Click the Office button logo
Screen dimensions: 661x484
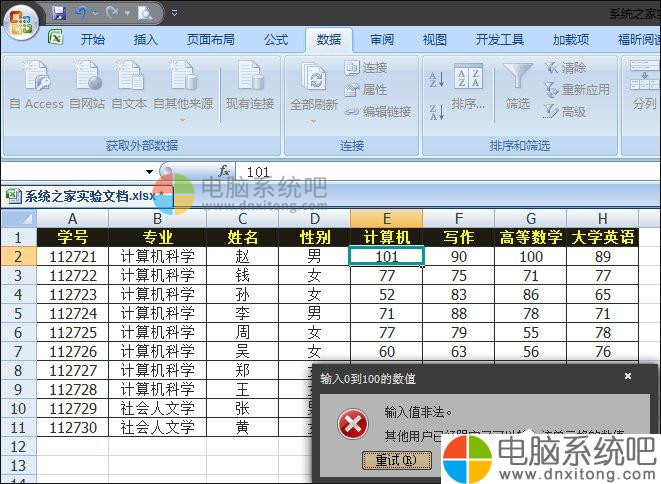pos(22,18)
